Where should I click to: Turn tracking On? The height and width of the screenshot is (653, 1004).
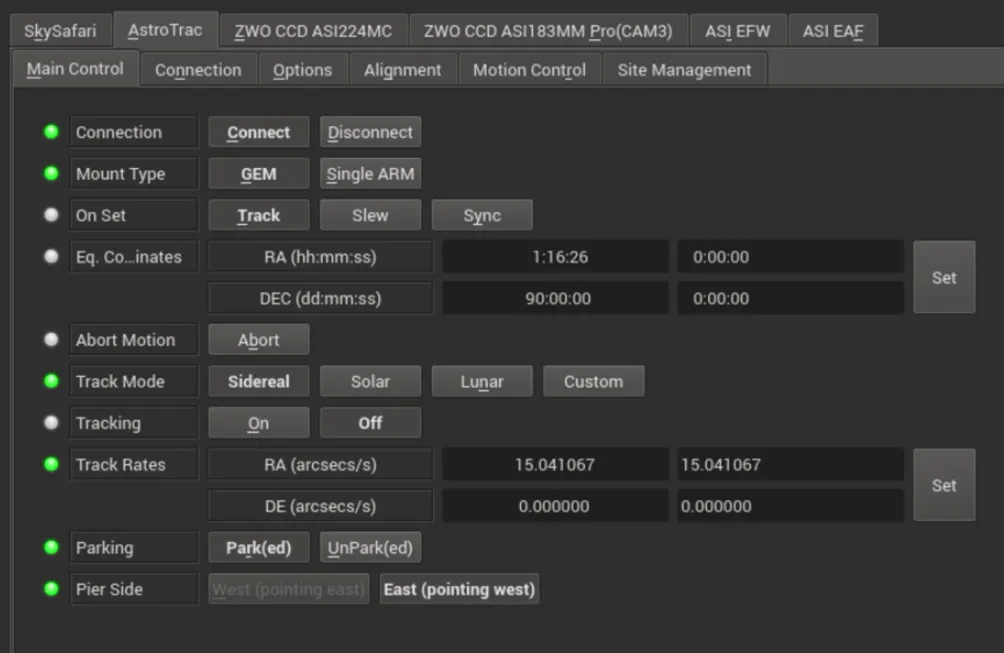[x=259, y=423]
